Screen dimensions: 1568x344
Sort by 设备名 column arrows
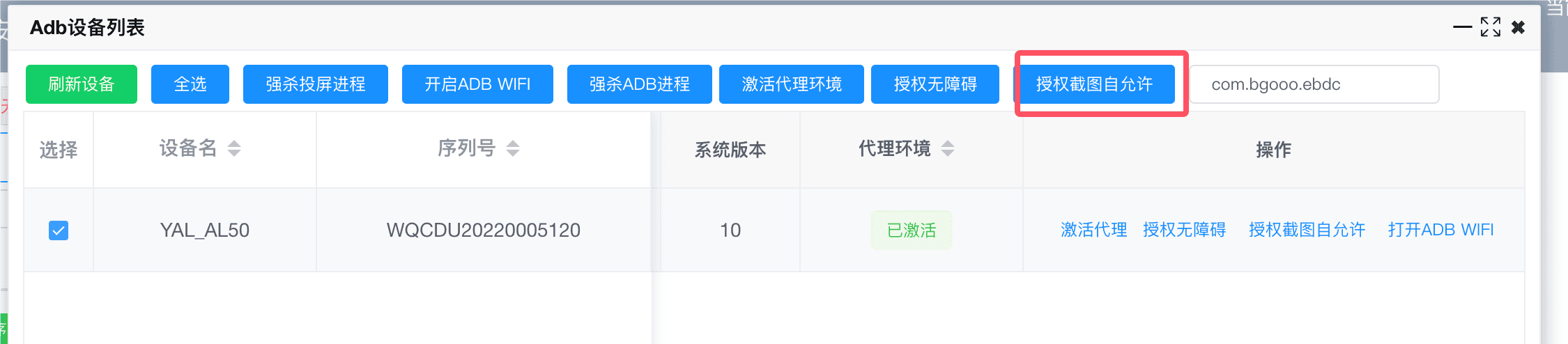pyautogui.click(x=234, y=148)
